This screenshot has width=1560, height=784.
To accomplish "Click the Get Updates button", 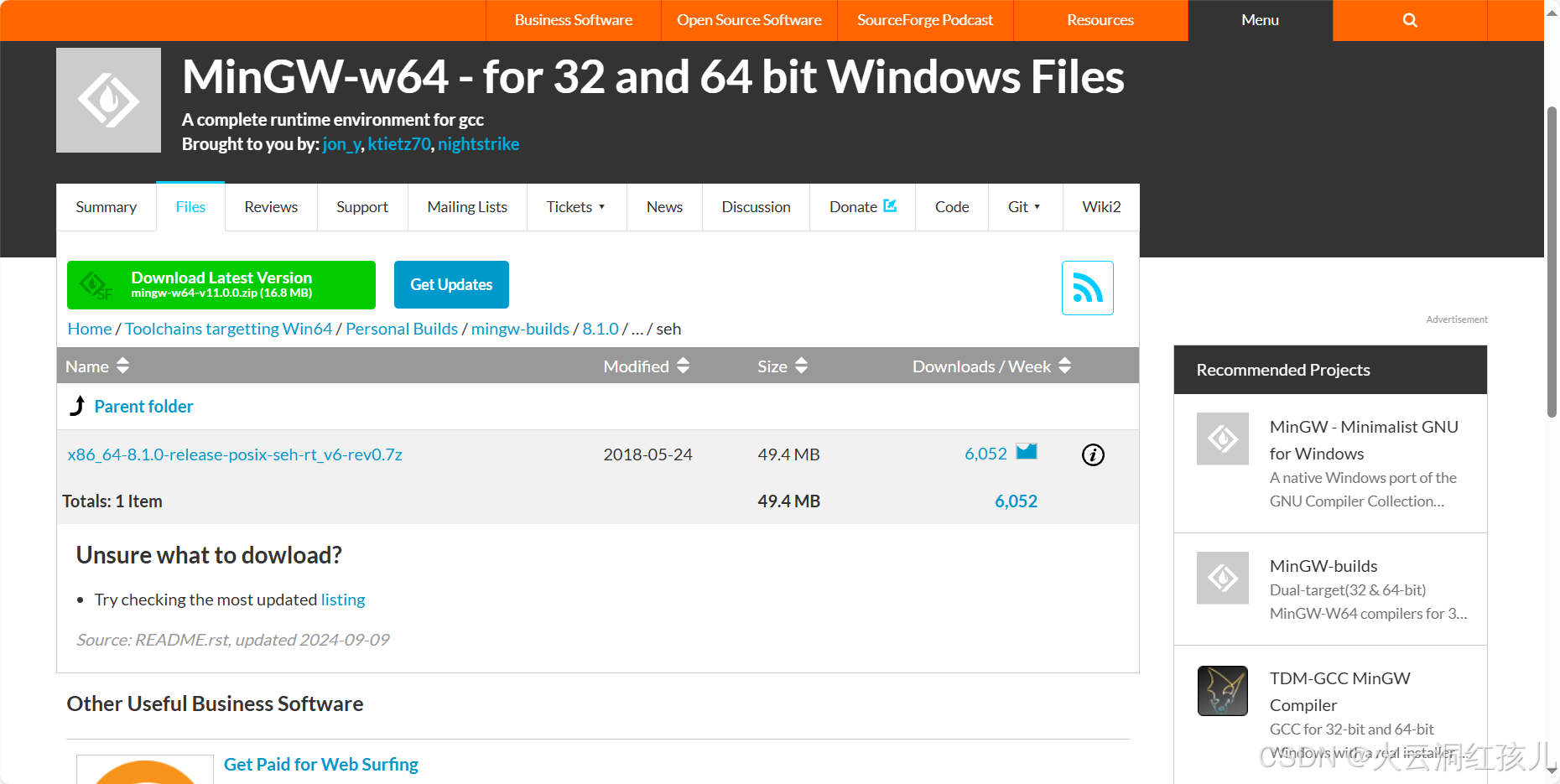I will [451, 285].
